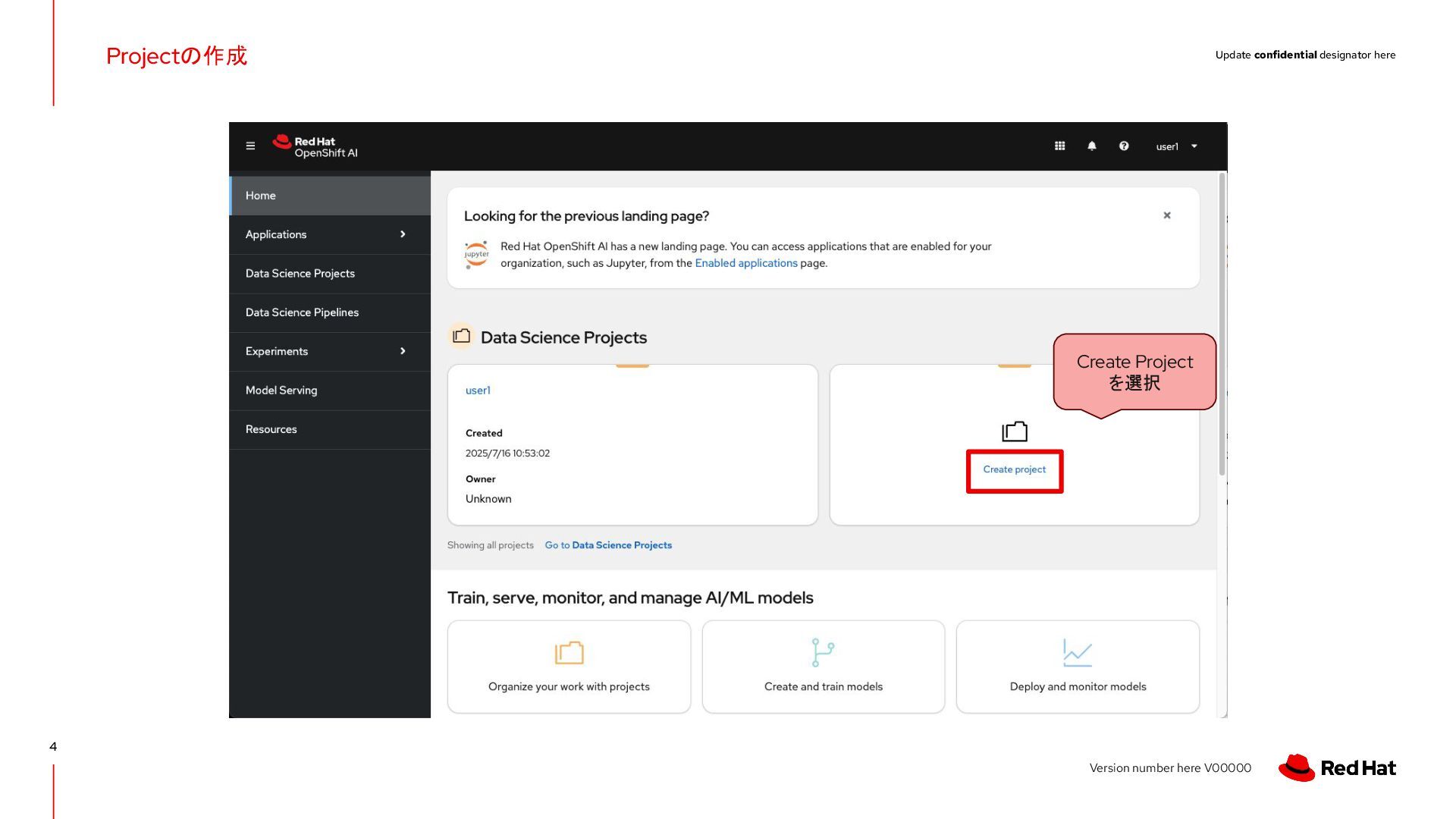Open Resources in the sidebar

(330, 429)
